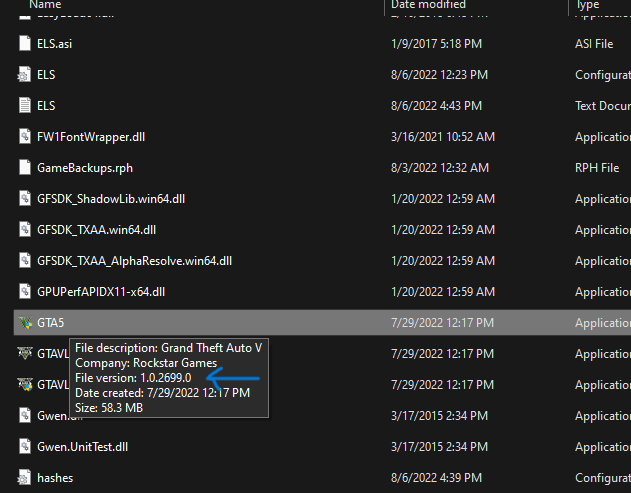Click the GTAVL icon dated 7/29/2022 above Gwen
The height and width of the screenshot is (493, 631).
(25, 384)
